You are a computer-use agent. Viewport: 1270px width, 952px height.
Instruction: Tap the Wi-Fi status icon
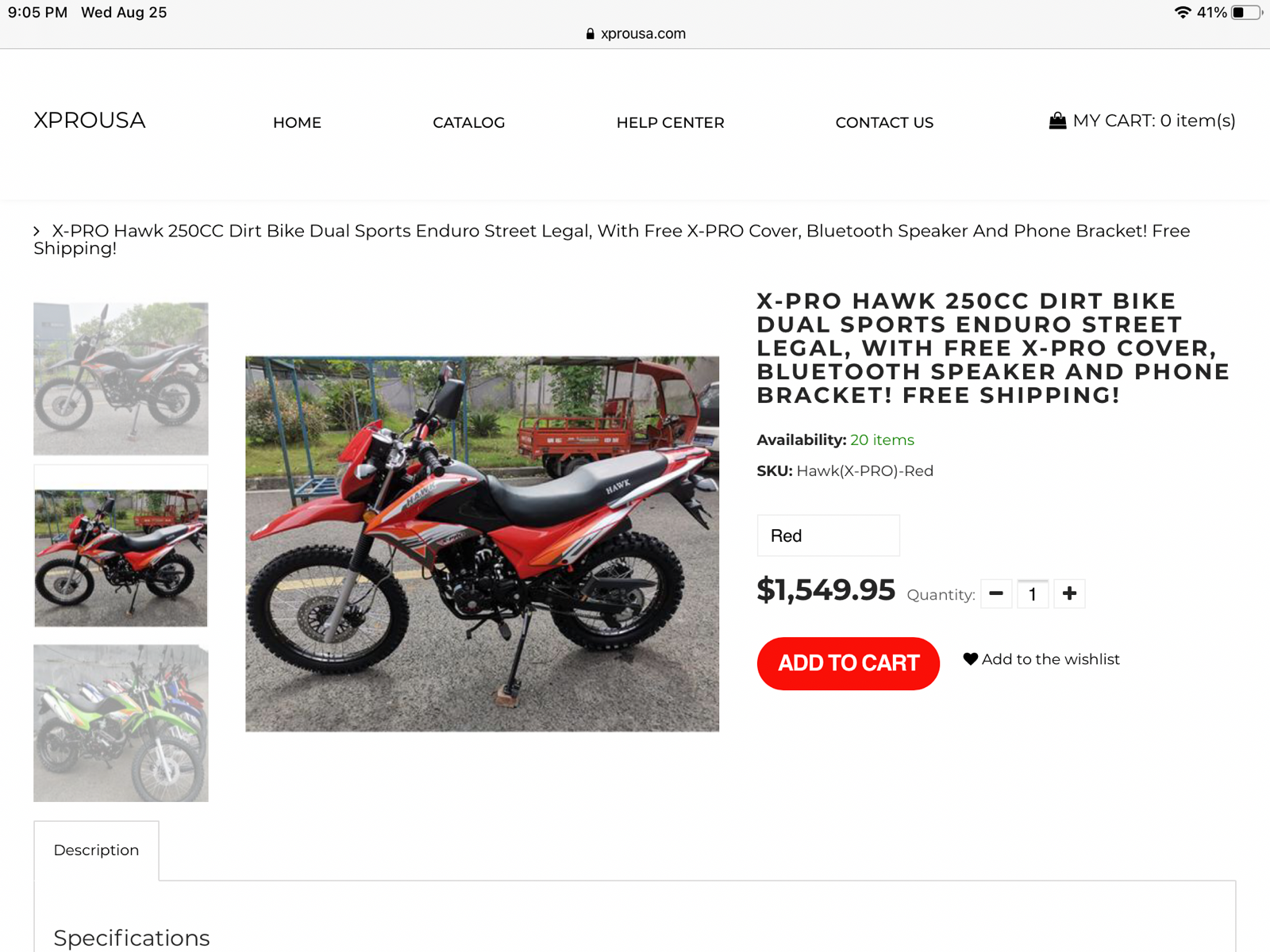(1183, 13)
